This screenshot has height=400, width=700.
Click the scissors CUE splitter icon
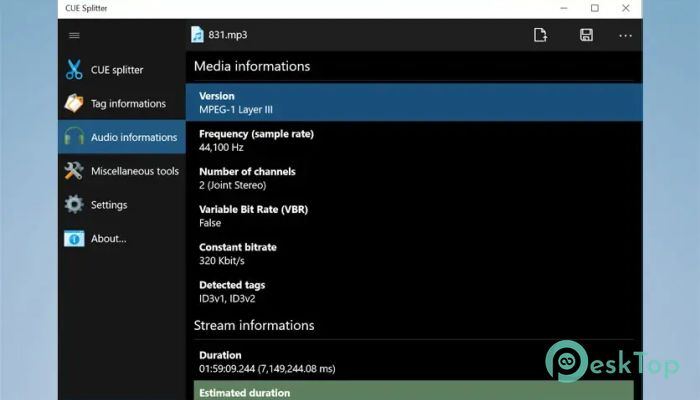click(74, 70)
